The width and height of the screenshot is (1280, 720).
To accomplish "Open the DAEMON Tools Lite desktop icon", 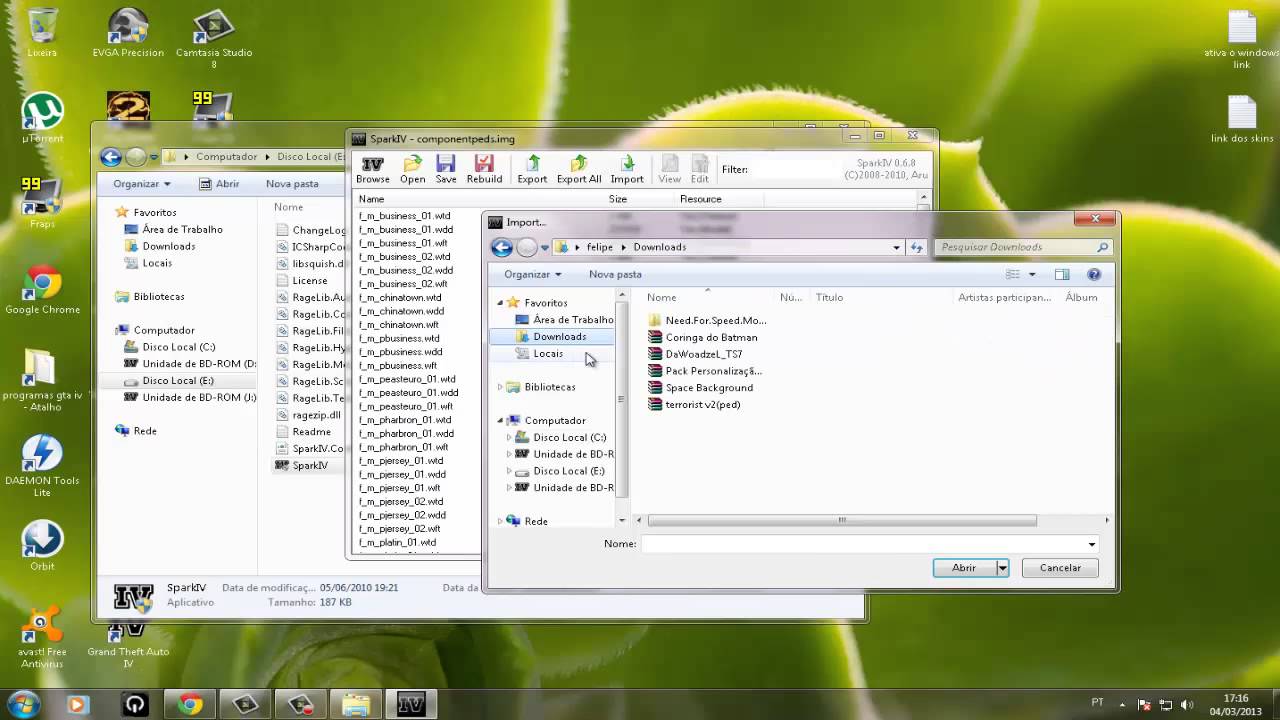I will coord(42,466).
